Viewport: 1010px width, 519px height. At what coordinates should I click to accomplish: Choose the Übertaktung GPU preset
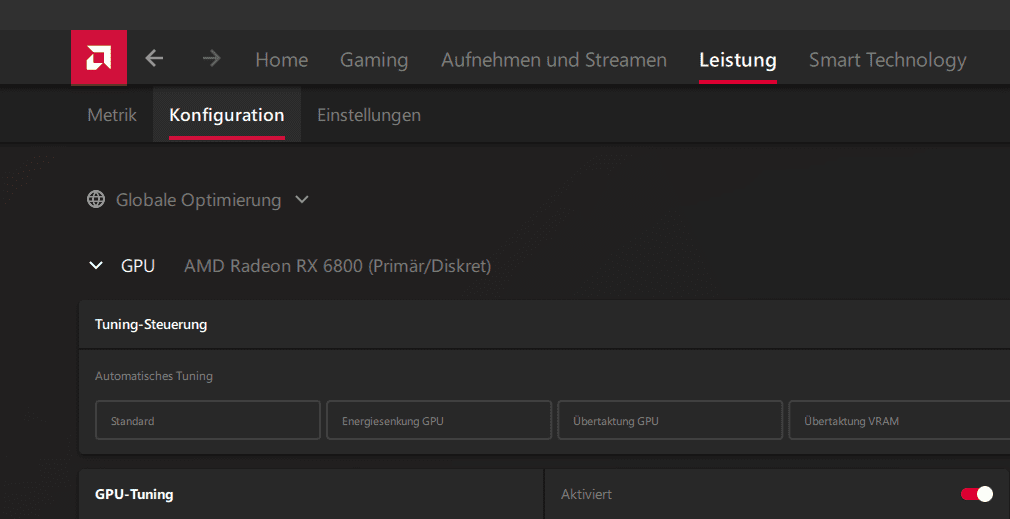tap(670, 420)
